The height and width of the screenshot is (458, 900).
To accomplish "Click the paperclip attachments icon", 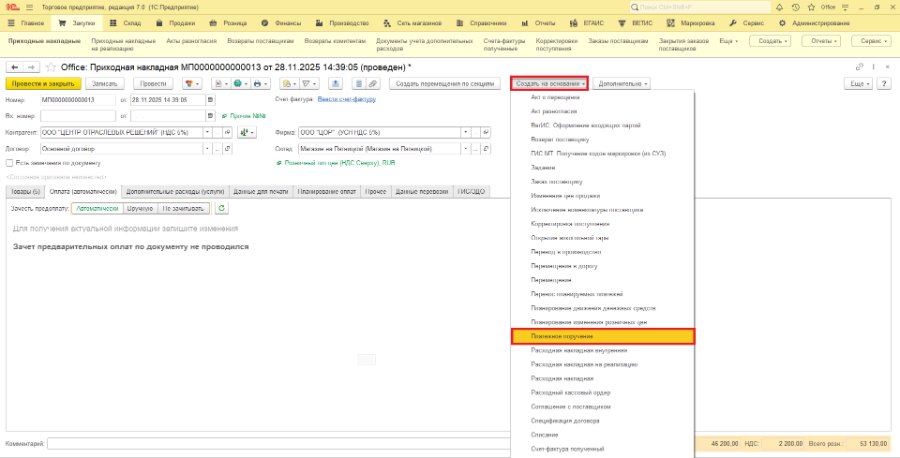I will tap(373, 84).
